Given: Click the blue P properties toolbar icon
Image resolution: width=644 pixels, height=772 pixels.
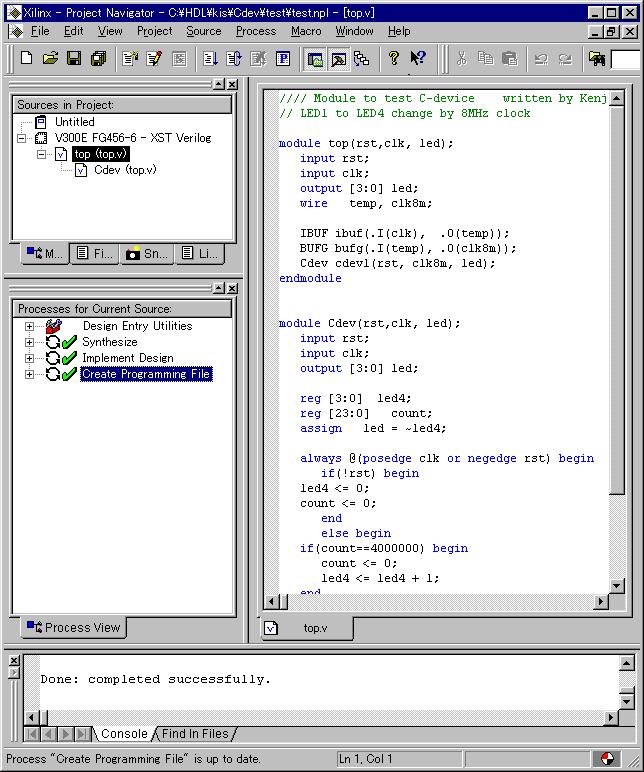Looking at the screenshot, I should tap(283, 59).
